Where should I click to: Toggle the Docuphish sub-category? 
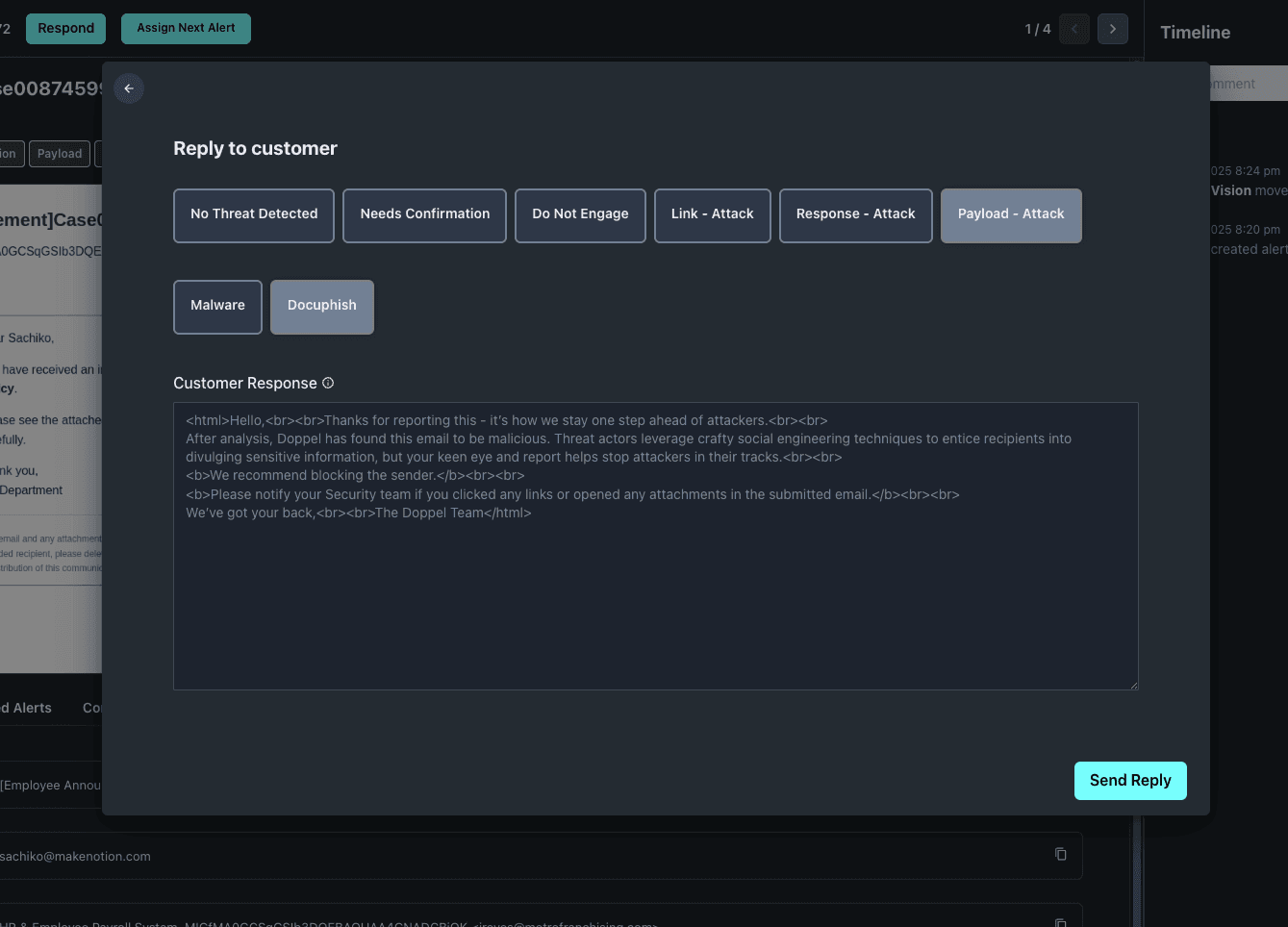pos(321,306)
